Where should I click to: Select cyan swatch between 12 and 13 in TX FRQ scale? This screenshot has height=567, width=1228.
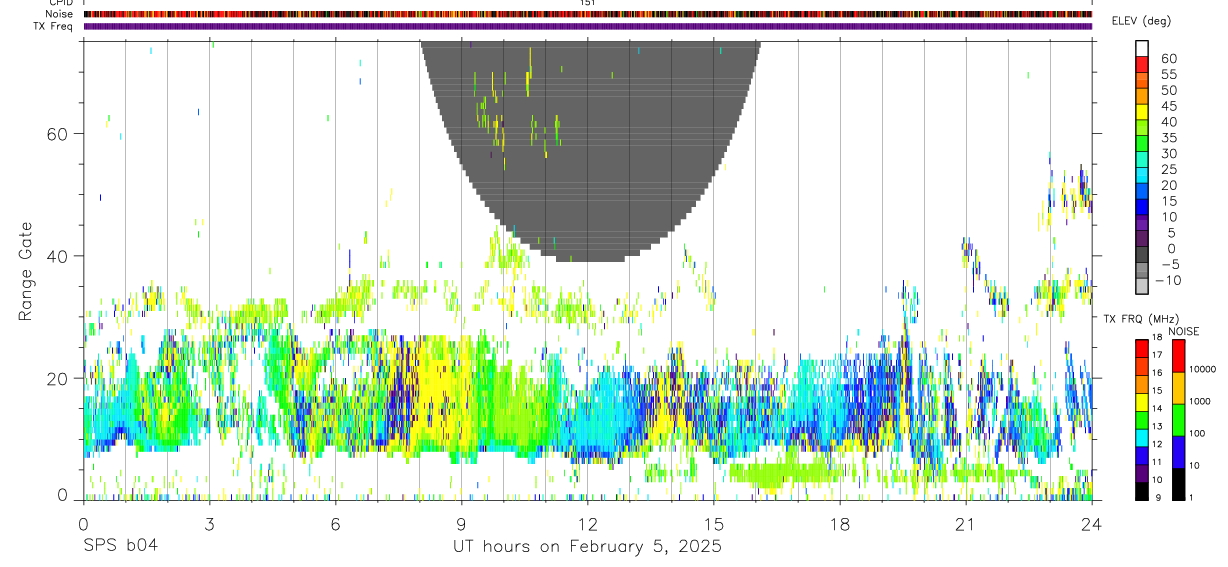1142,438
